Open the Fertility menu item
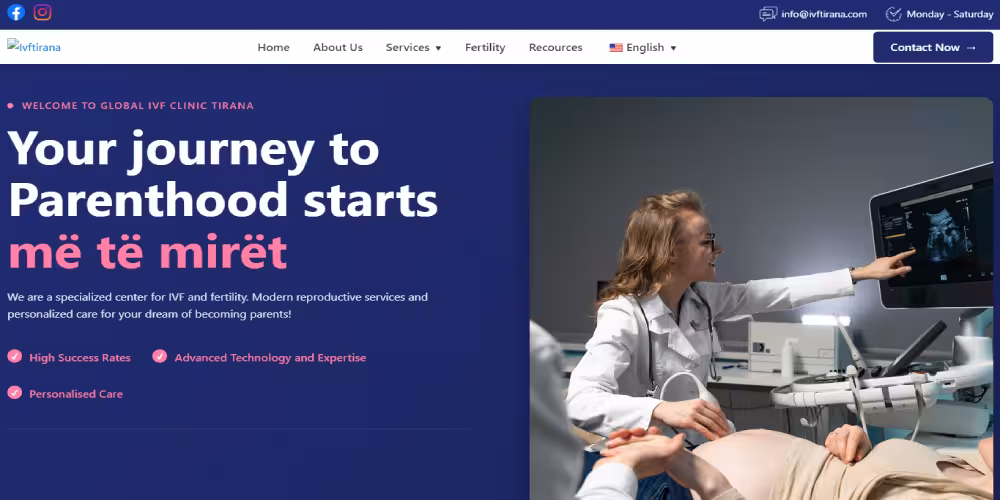1000x500 pixels. pyautogui.click(x=485, y=47)
